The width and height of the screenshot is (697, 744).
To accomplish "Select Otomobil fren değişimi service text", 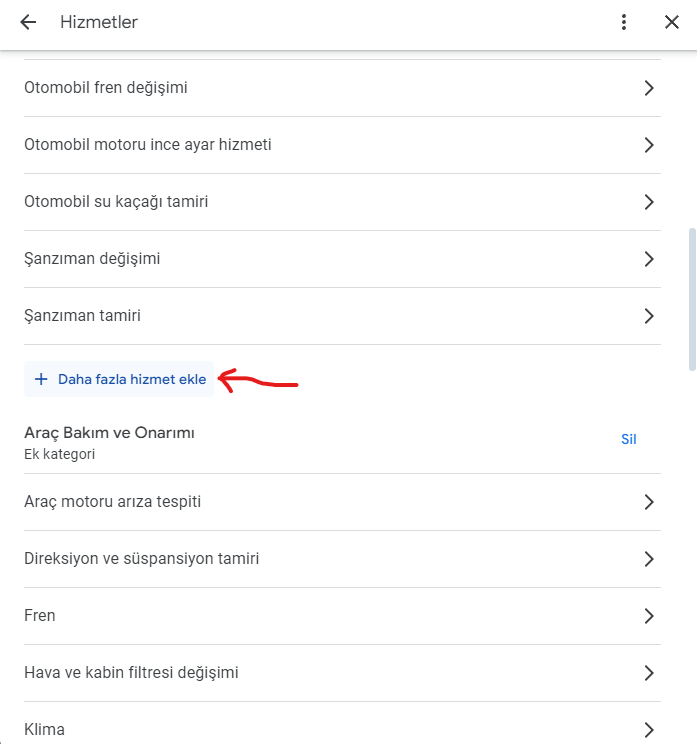I will [106, 88].
